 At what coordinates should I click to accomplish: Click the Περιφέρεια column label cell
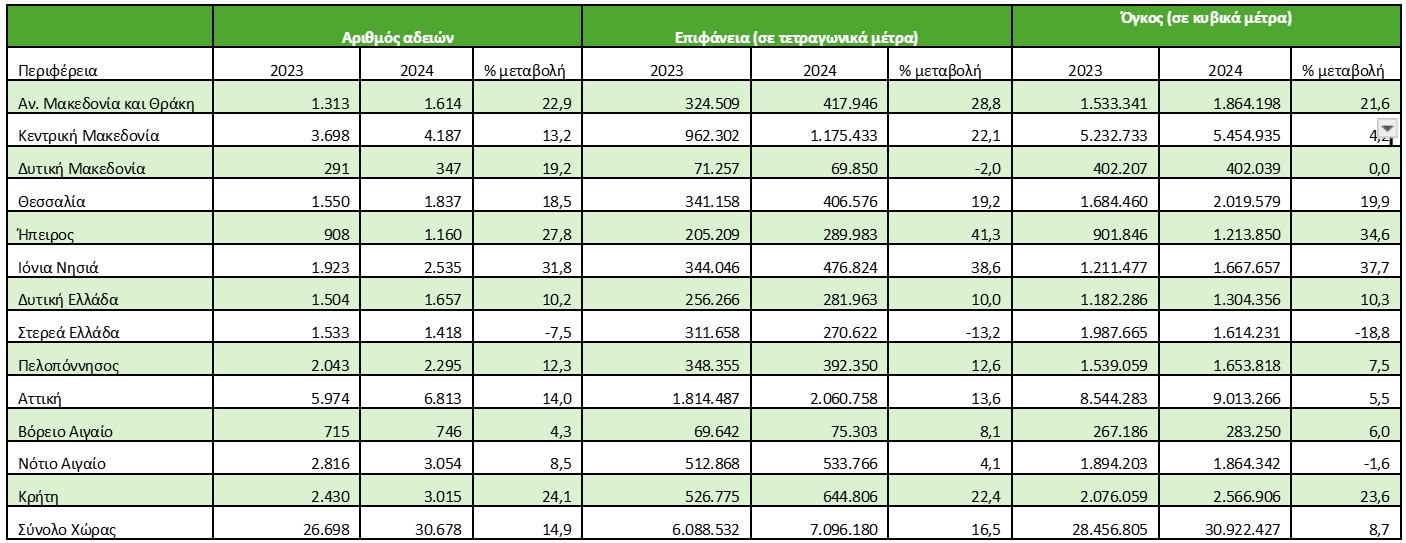pos(108,70)
